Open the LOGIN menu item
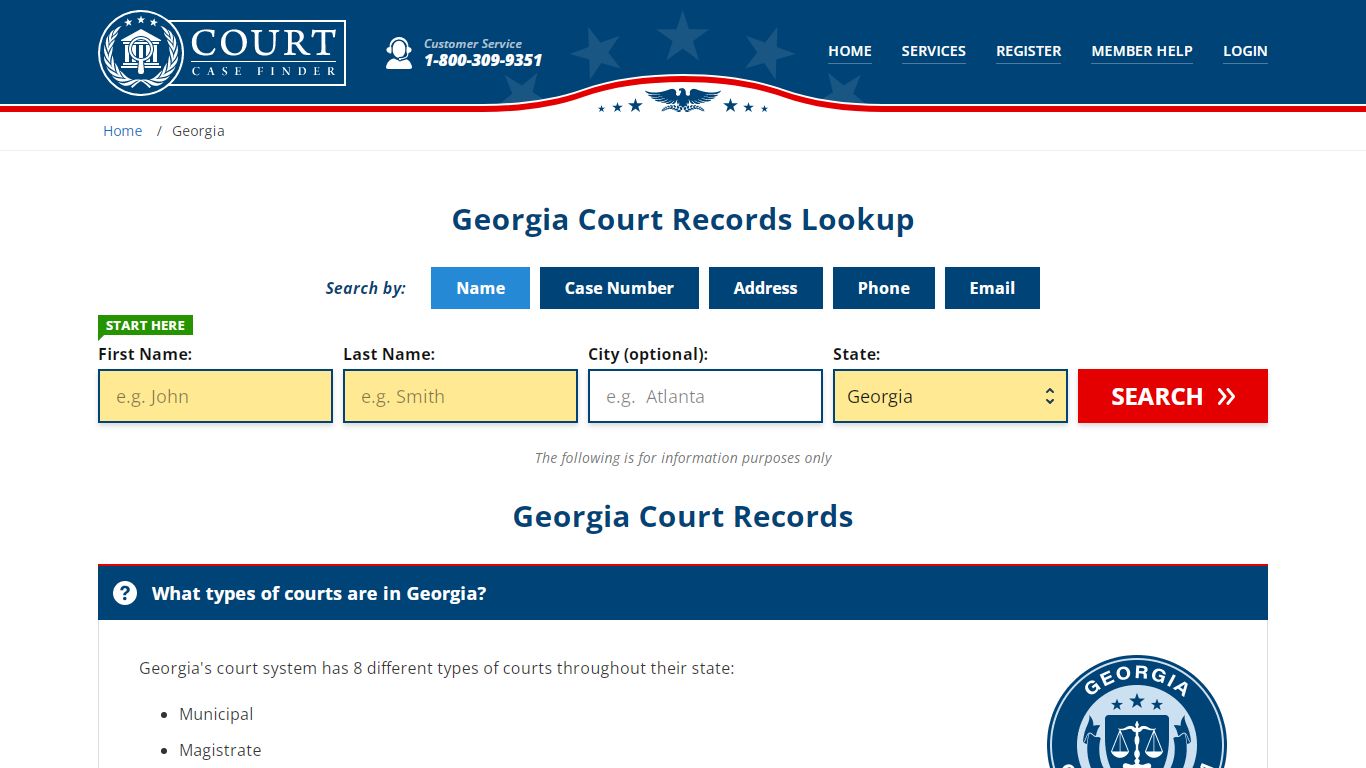 tap(1245, 51)
